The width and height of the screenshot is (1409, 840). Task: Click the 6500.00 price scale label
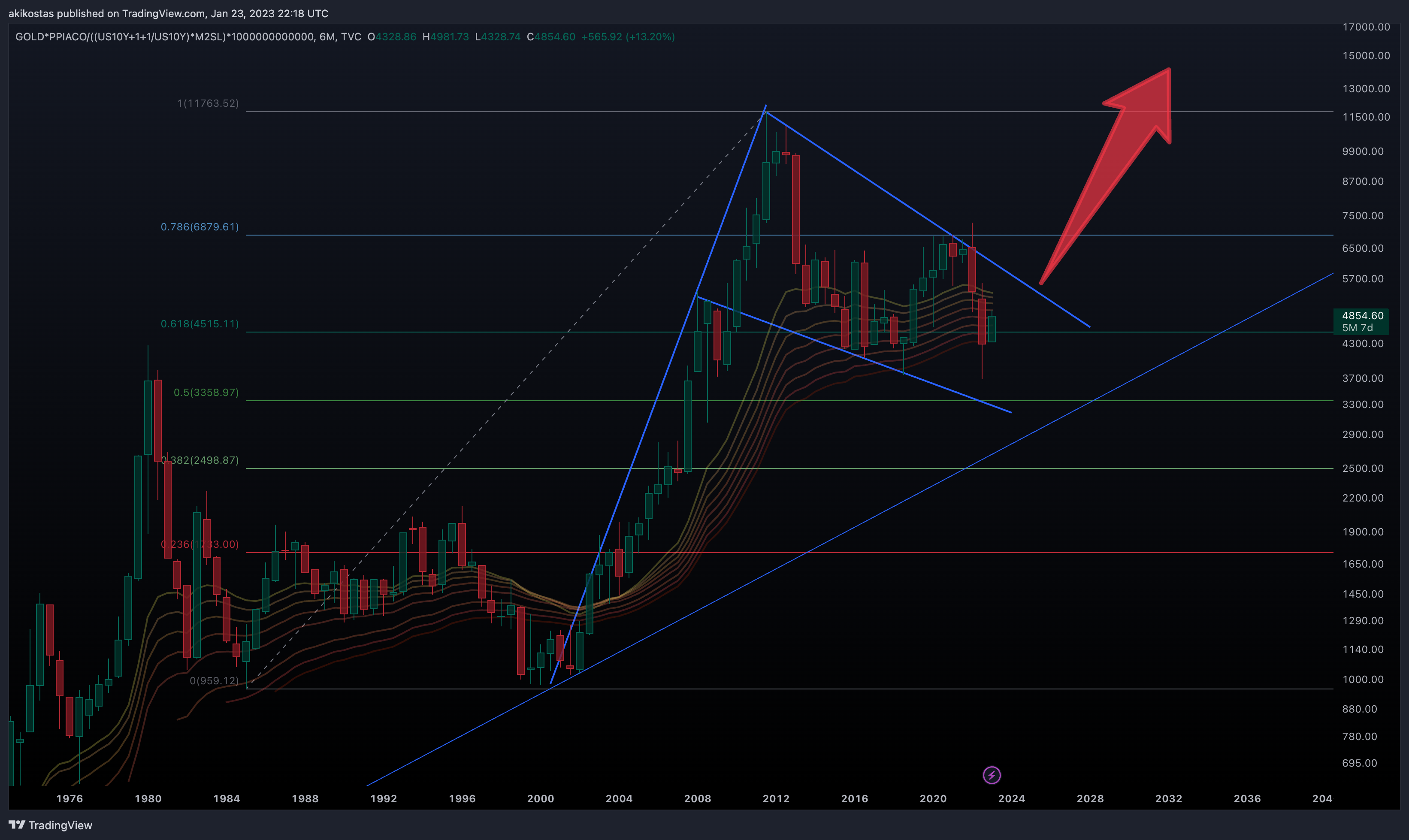pyautogui.click(x=1363, y=248)
